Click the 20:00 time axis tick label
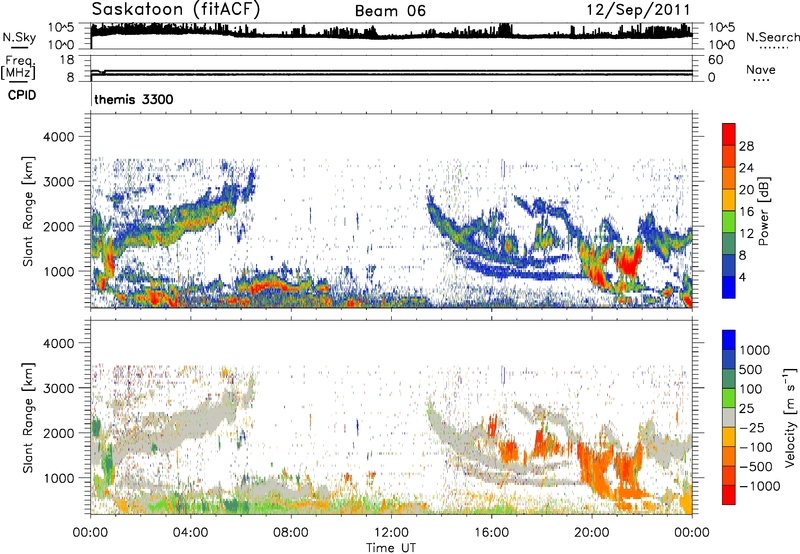 (x=591, y=533)
